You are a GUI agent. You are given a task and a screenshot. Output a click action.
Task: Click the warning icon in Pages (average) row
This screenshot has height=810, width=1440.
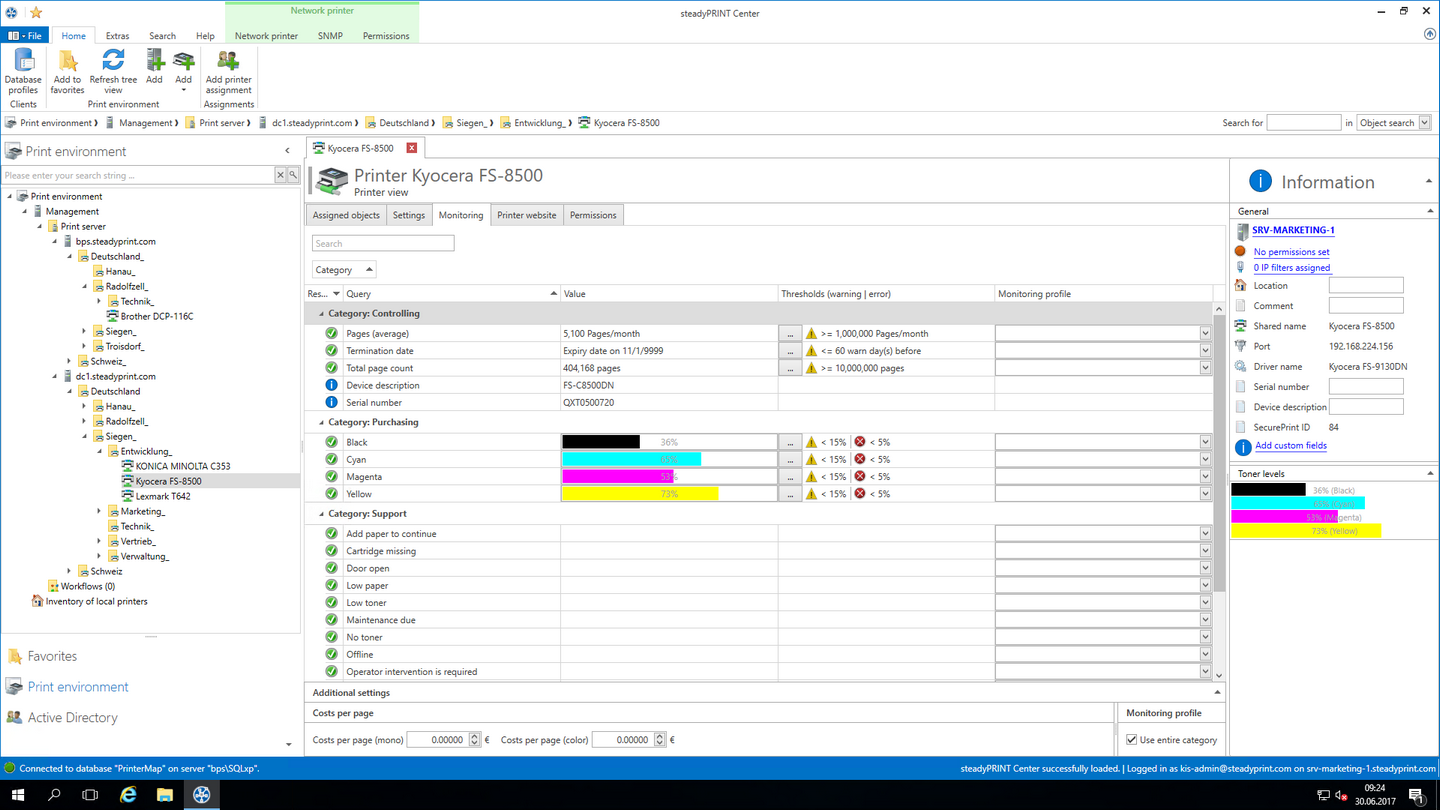811,333
